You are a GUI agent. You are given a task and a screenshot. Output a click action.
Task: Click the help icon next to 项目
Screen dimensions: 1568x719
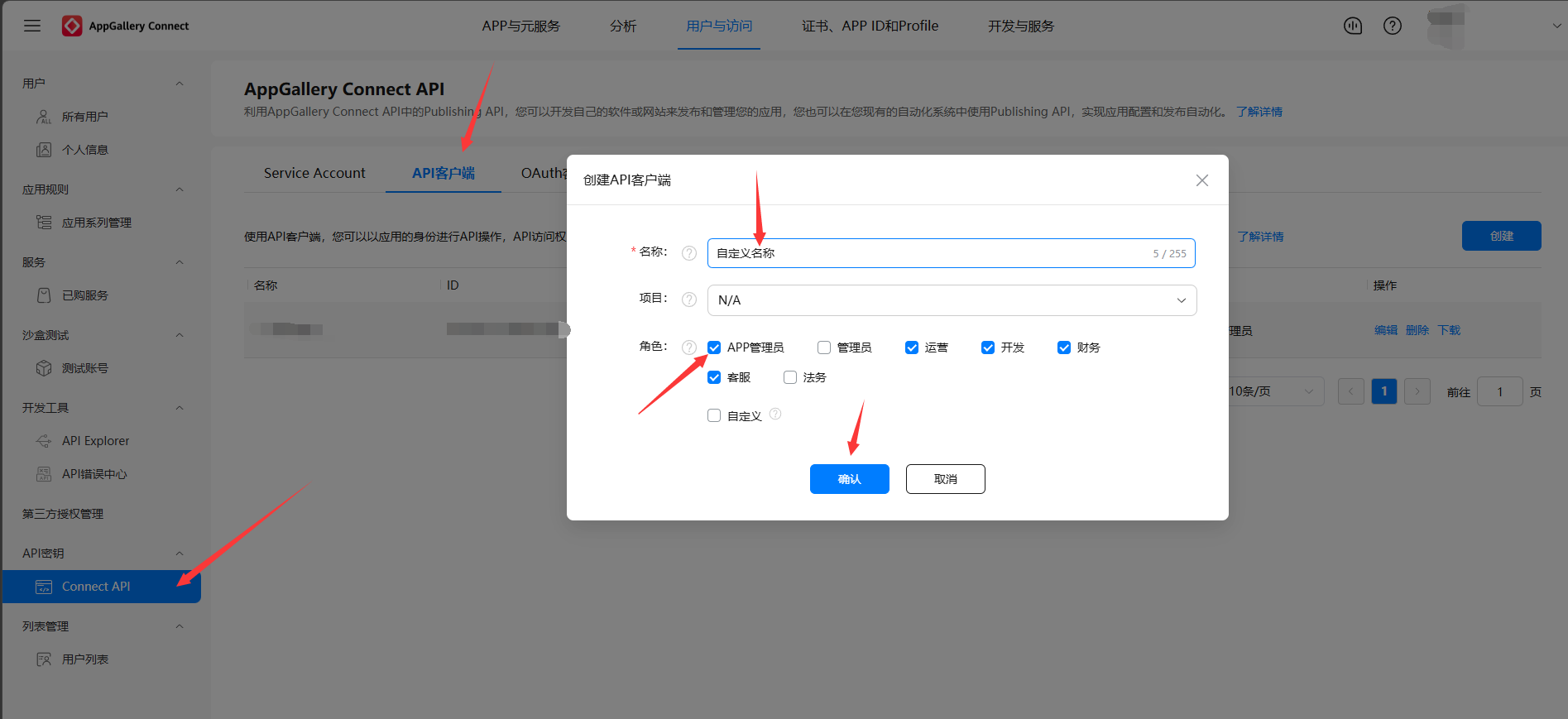pos(689,300)
